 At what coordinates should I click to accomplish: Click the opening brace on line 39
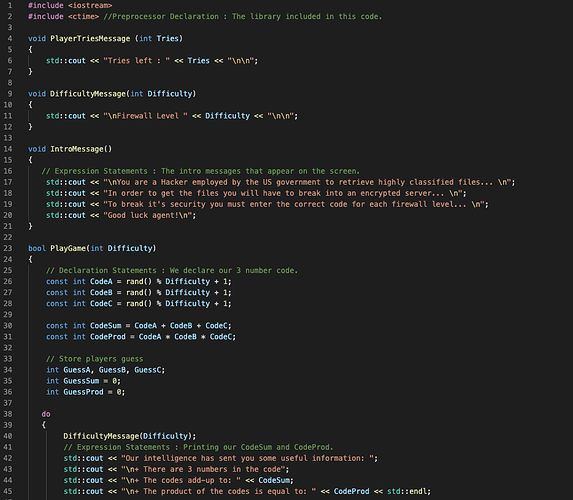click(x=43, y=425)
